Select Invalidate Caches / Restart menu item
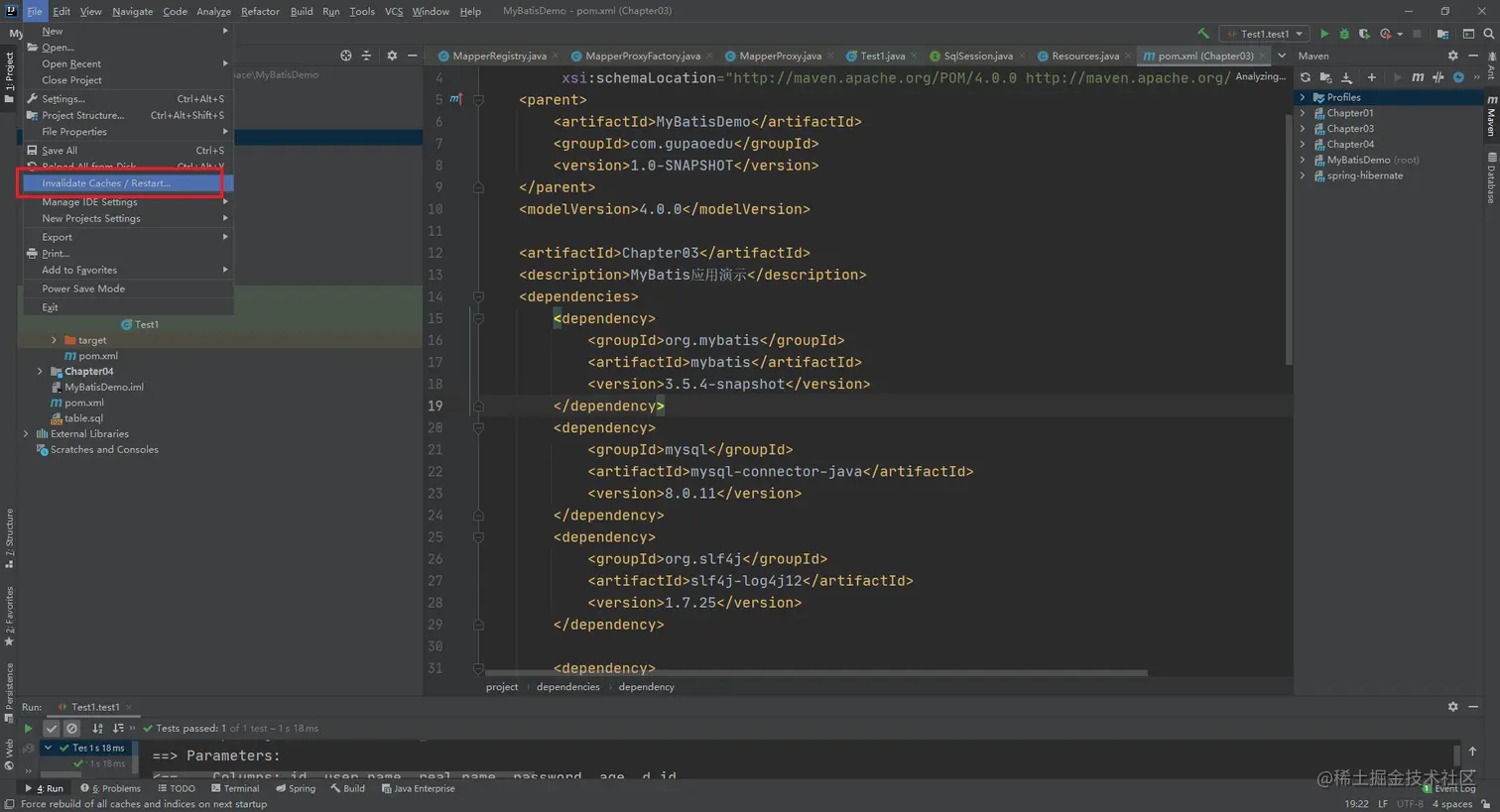The image size is (1500, 812). 106,183
